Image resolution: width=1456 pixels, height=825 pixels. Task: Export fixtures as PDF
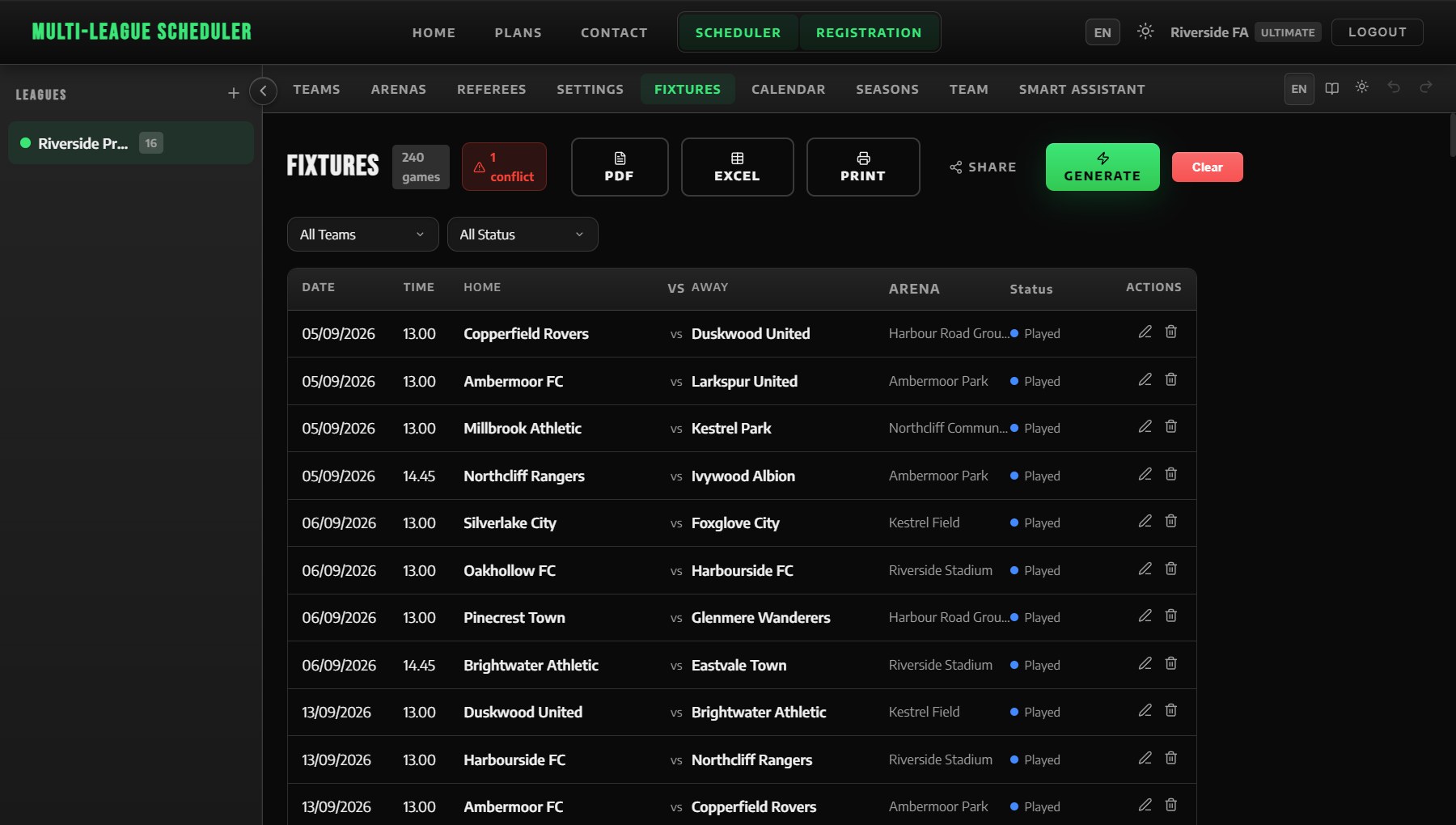[620, 167]
